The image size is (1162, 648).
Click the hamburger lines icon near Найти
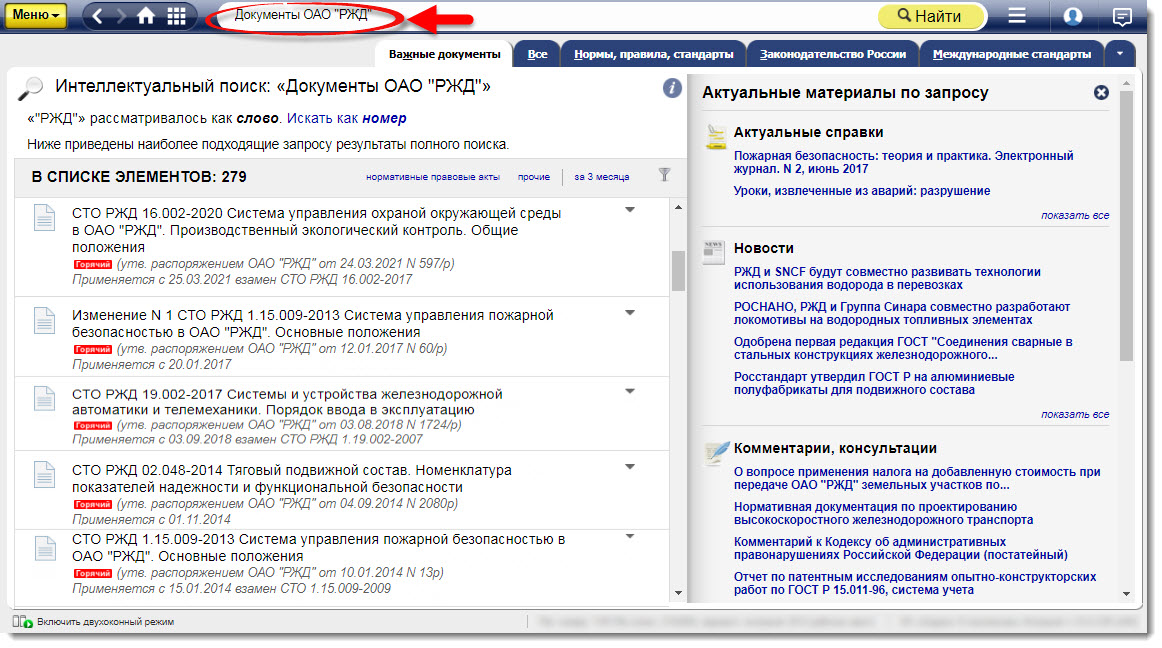[1017, 16]
